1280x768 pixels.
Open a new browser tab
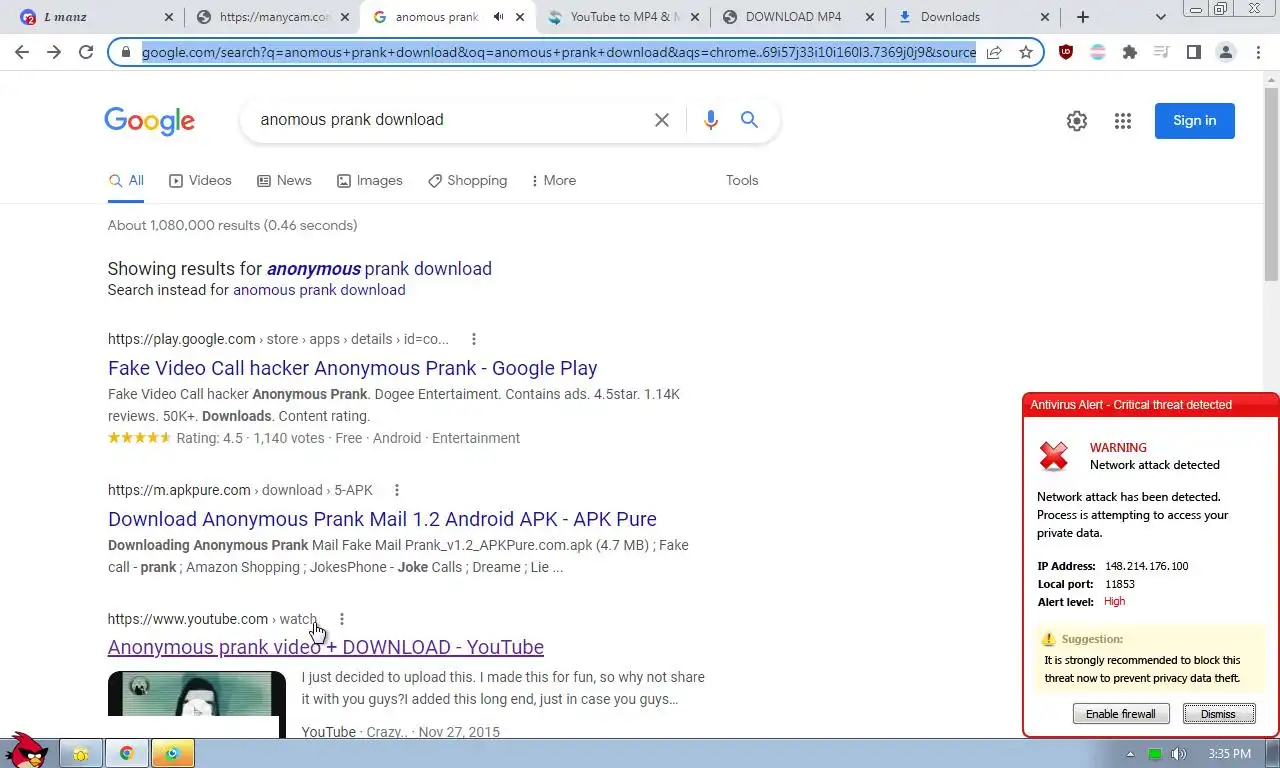[x=1083, y=17]
